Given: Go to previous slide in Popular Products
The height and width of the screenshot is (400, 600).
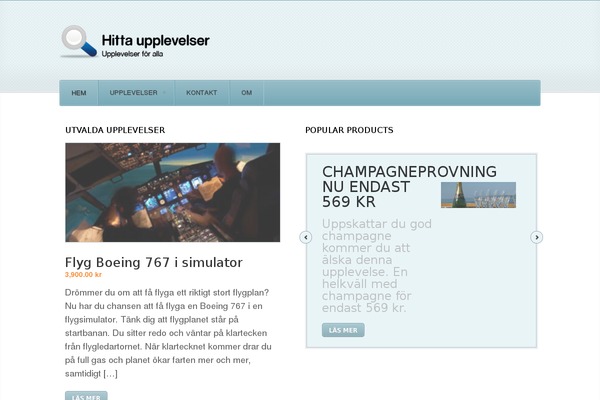Looking at the screenshot, I should tap(306, 237).
